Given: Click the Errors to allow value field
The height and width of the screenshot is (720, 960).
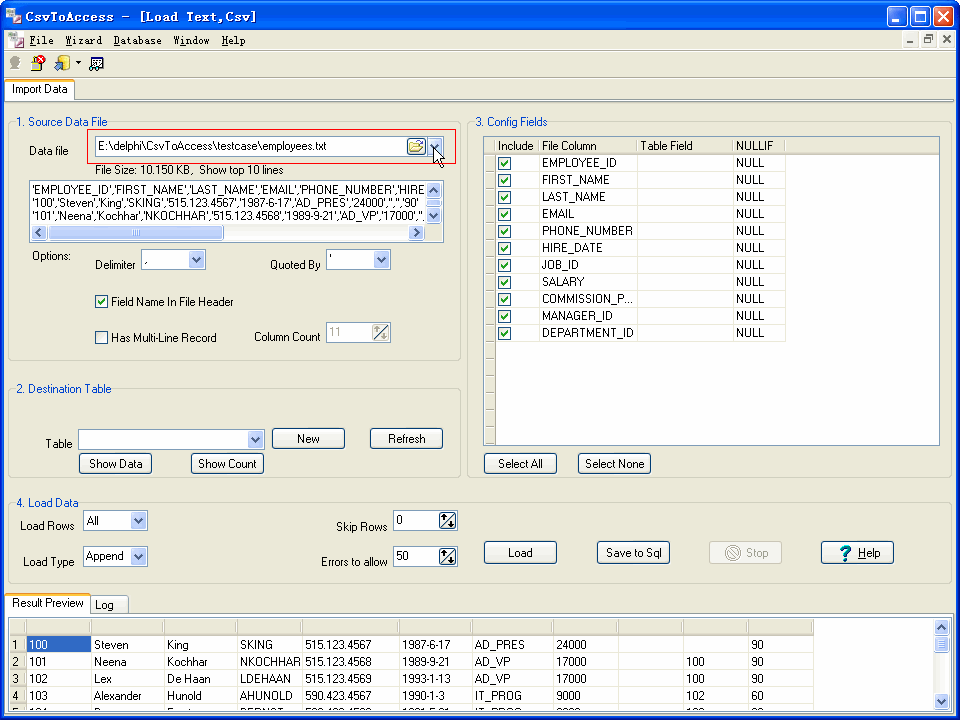Looking at the screenshot, I should [x=416, y=557].
